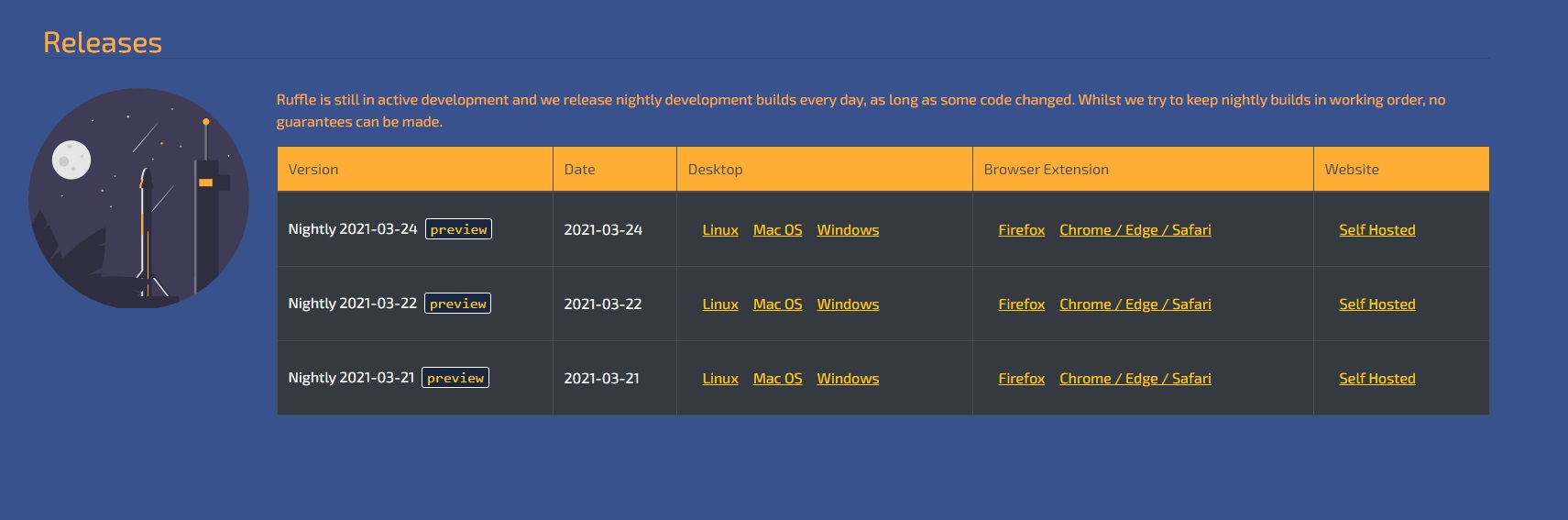Download Linux build for Nightly 2021-03-22
Screen dimensions: 1568x520
click(720, 304)
